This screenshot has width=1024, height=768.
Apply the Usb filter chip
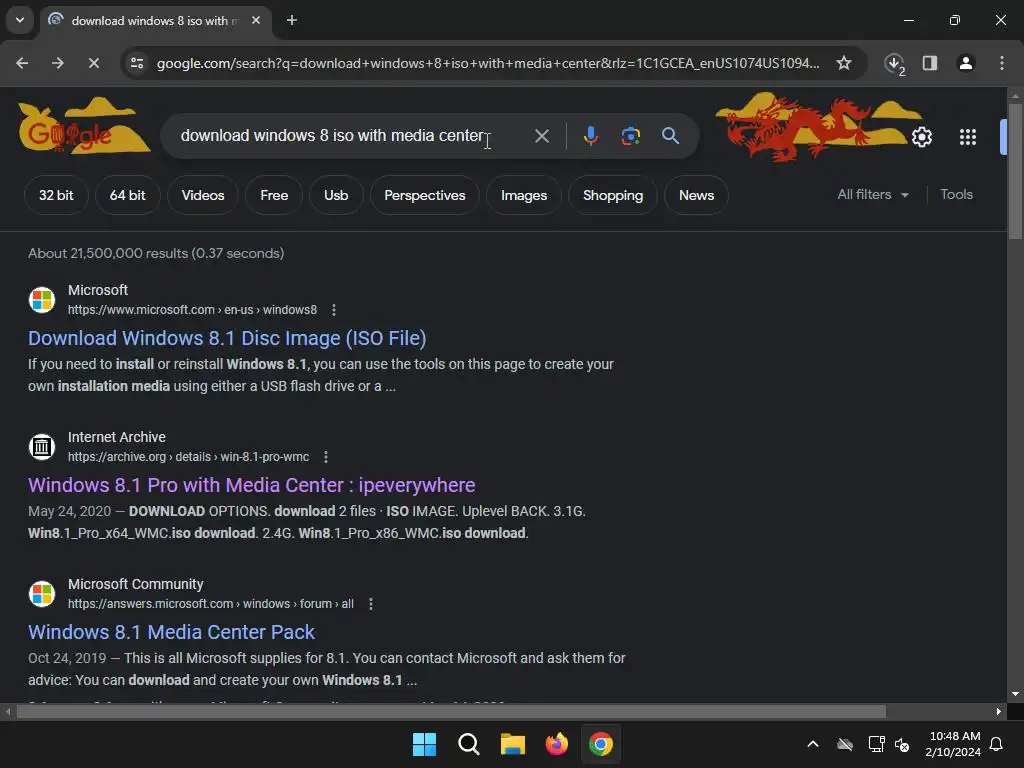(x=336, y=195)
